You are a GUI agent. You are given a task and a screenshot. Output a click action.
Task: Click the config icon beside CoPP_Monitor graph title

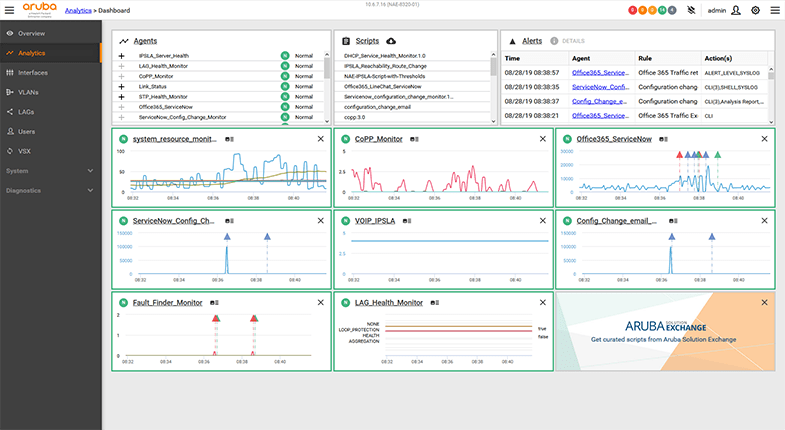[x=414, y=139]
